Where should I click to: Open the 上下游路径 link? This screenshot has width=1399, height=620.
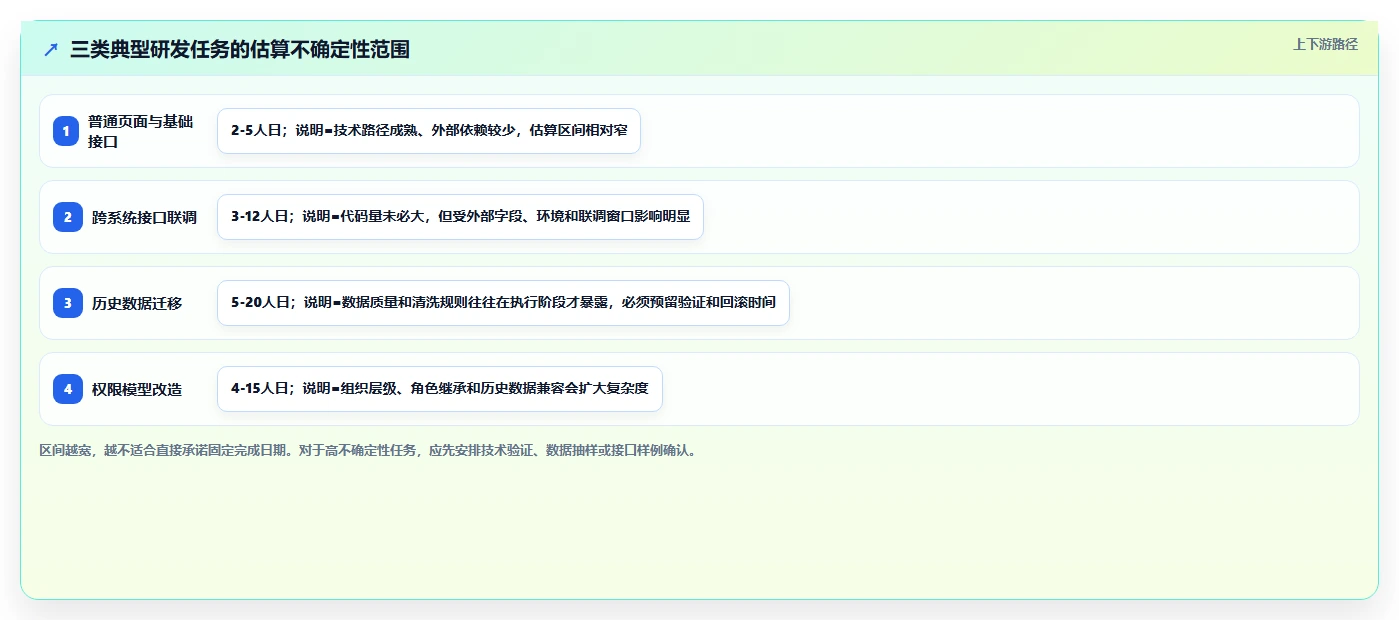(x=1325, y=44)
